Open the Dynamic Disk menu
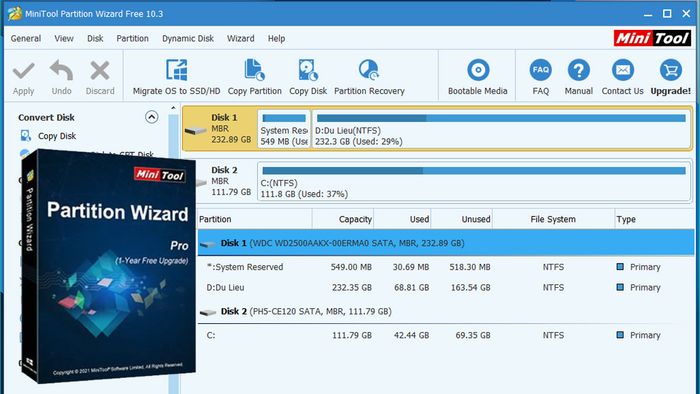This screenshot has height=394, width=700. coord(188,38)
